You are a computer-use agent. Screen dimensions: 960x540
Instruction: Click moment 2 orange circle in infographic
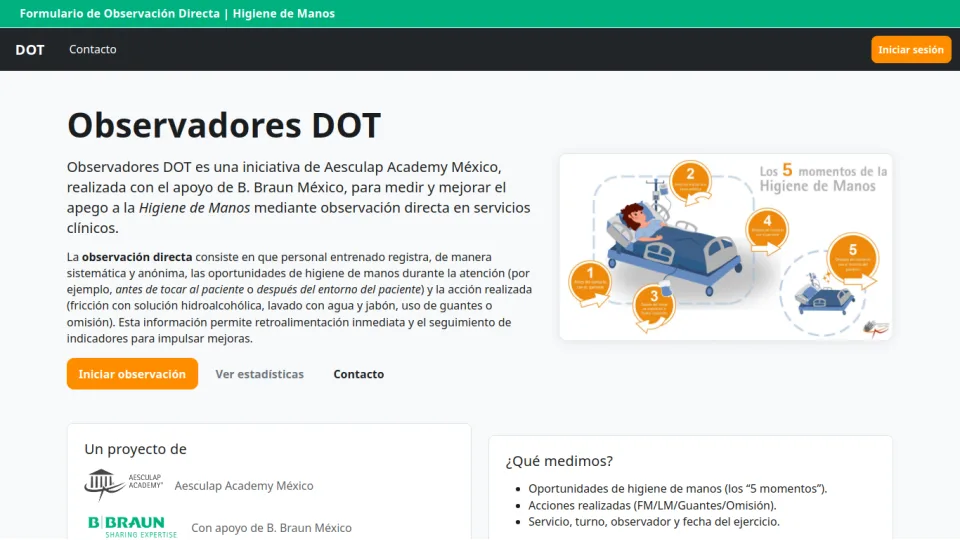coord(690,182)
